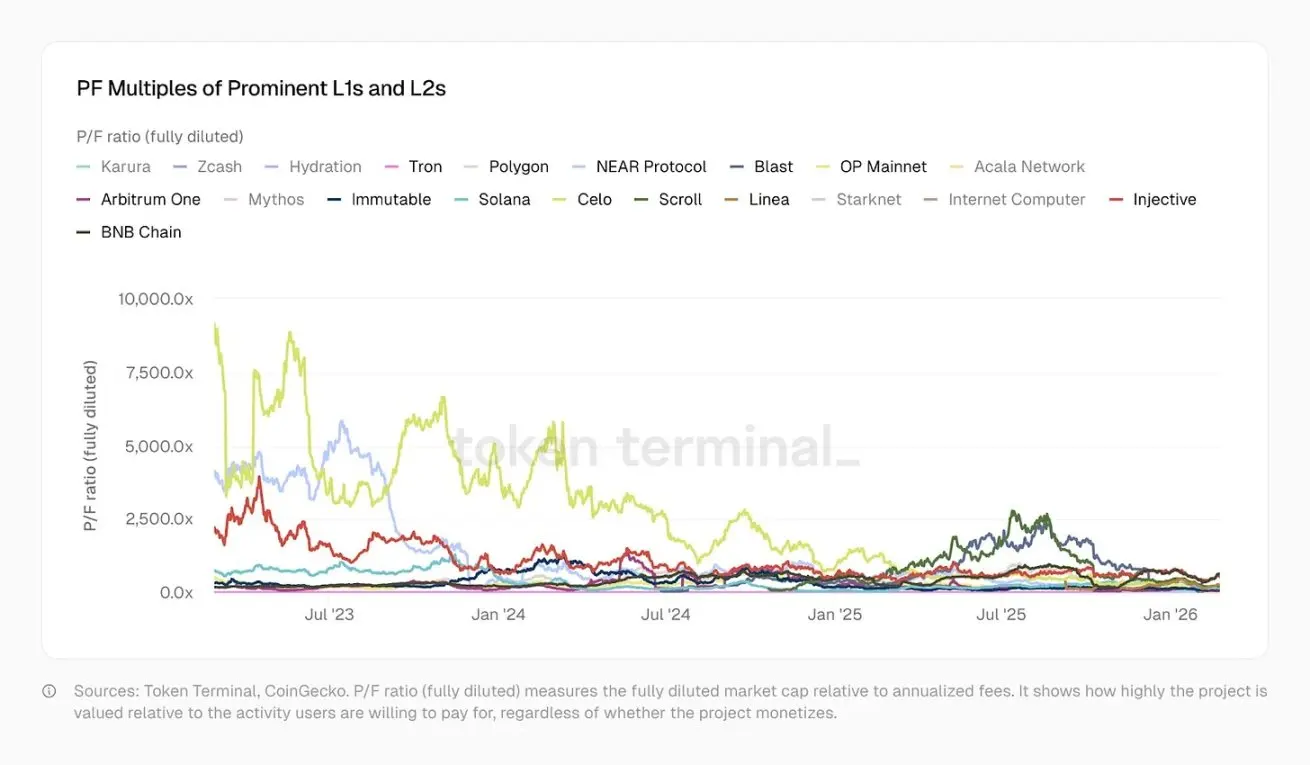Click the info icon beside Sources text
Image resolution: width=1310 pixels, height=765 pixels.
pyautogui.click(x=49, y=691)
